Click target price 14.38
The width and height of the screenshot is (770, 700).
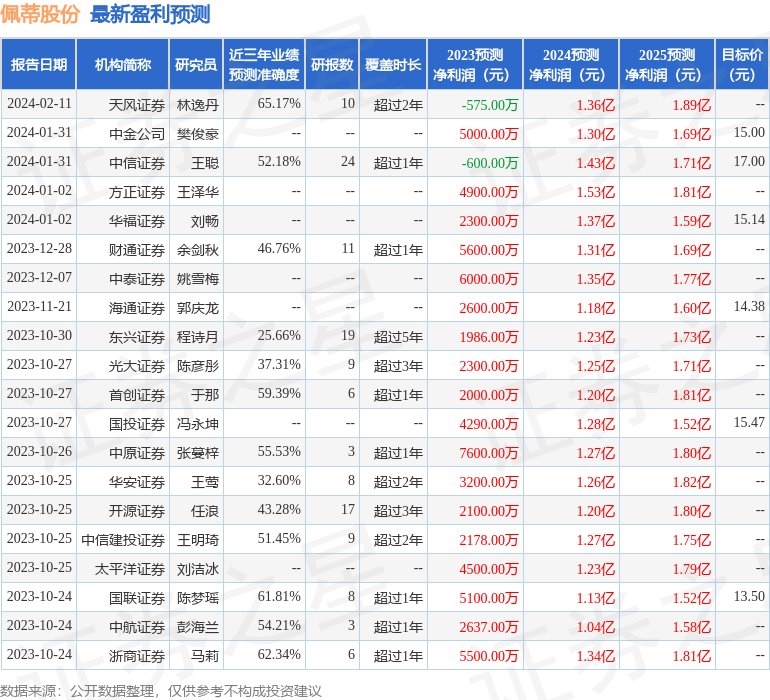(749, 307)
